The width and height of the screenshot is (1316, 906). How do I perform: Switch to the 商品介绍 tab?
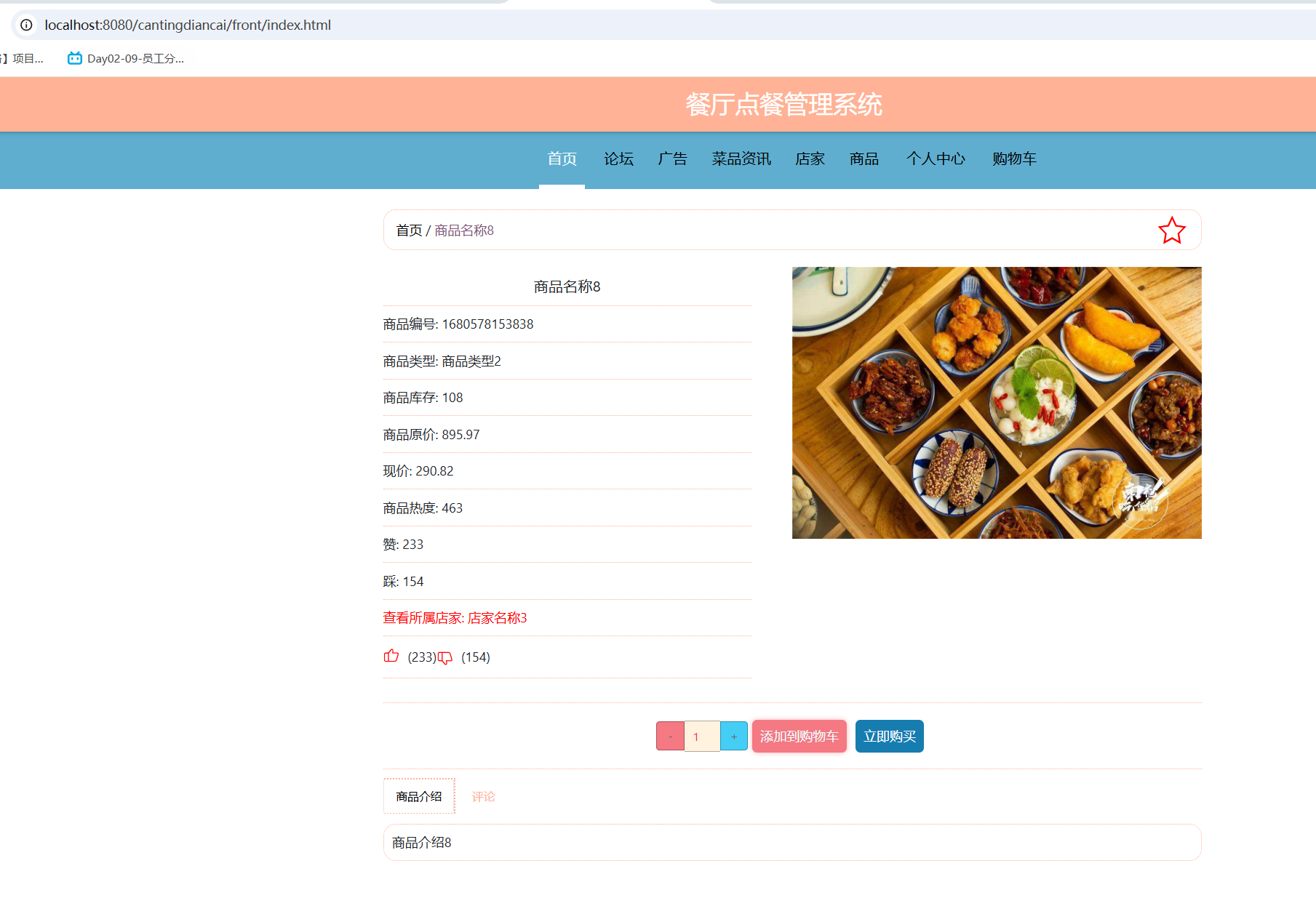[x=418, y=795]
